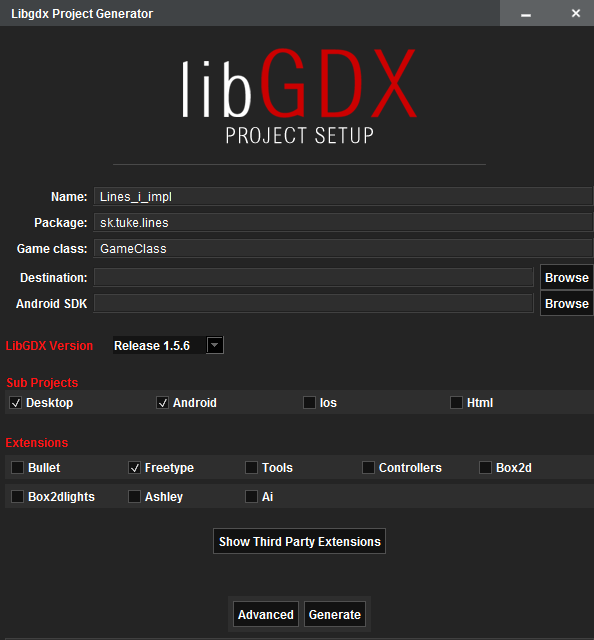Focus the Package input field
The image size is (594, 640).
[x=343, y=223]
